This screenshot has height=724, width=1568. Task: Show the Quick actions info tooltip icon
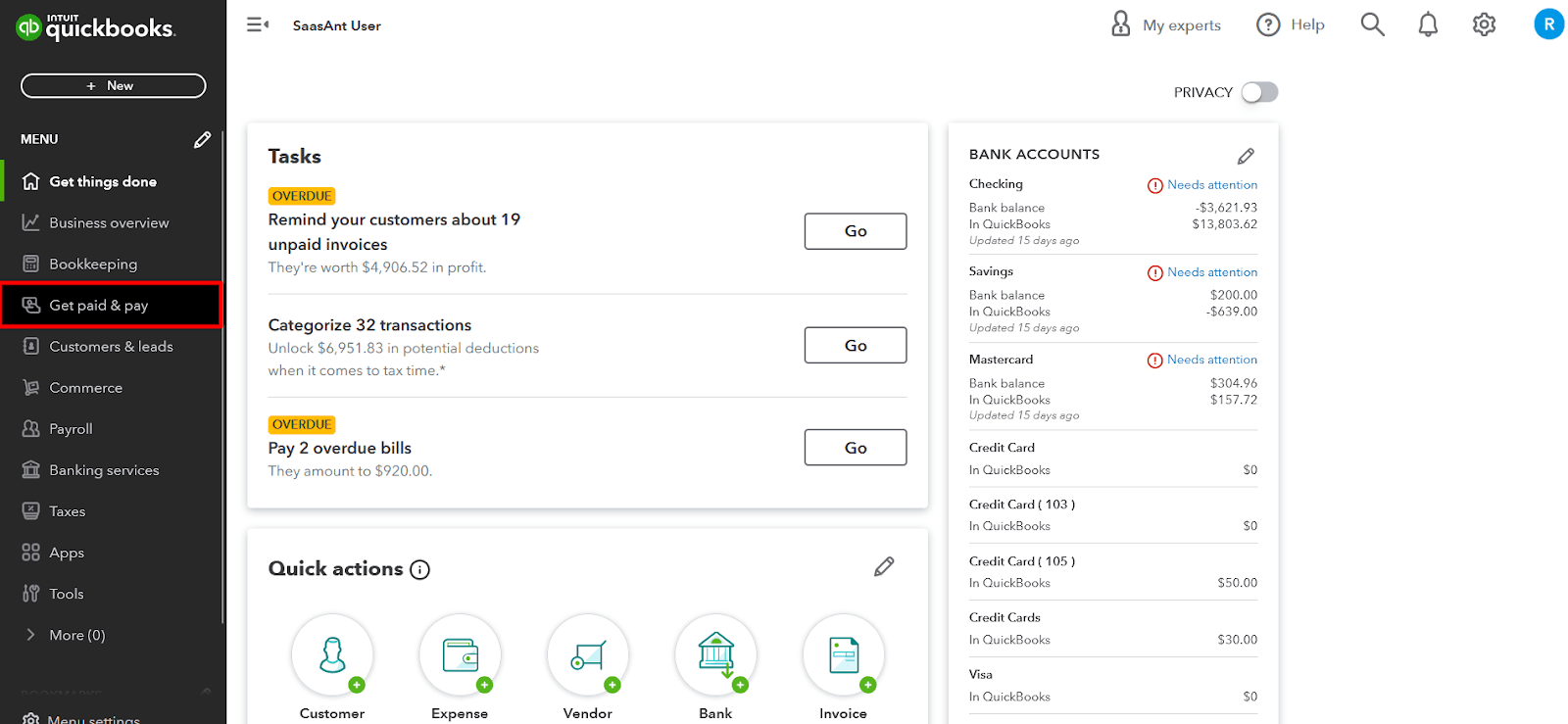pos(420,570)
